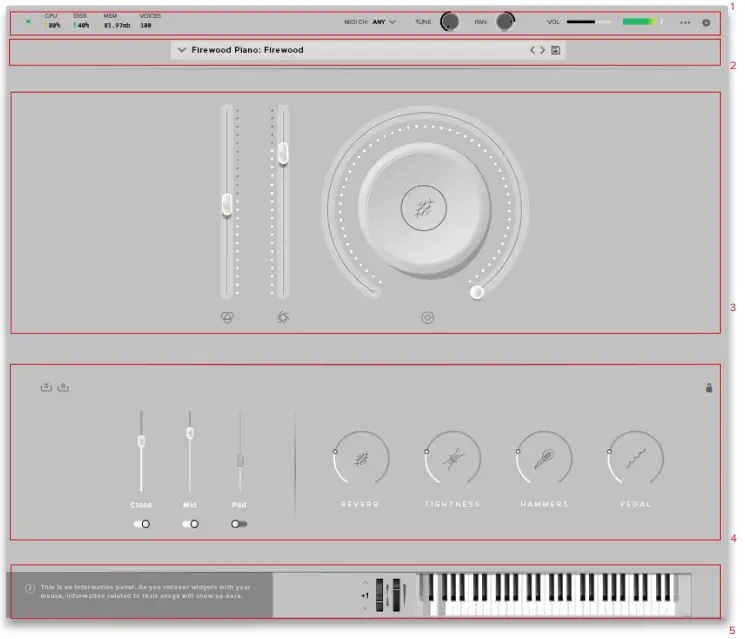Viewport: 745px width, 639px height.
Task: Click the expression icon below left slider
Action: [x=228, y=317]
